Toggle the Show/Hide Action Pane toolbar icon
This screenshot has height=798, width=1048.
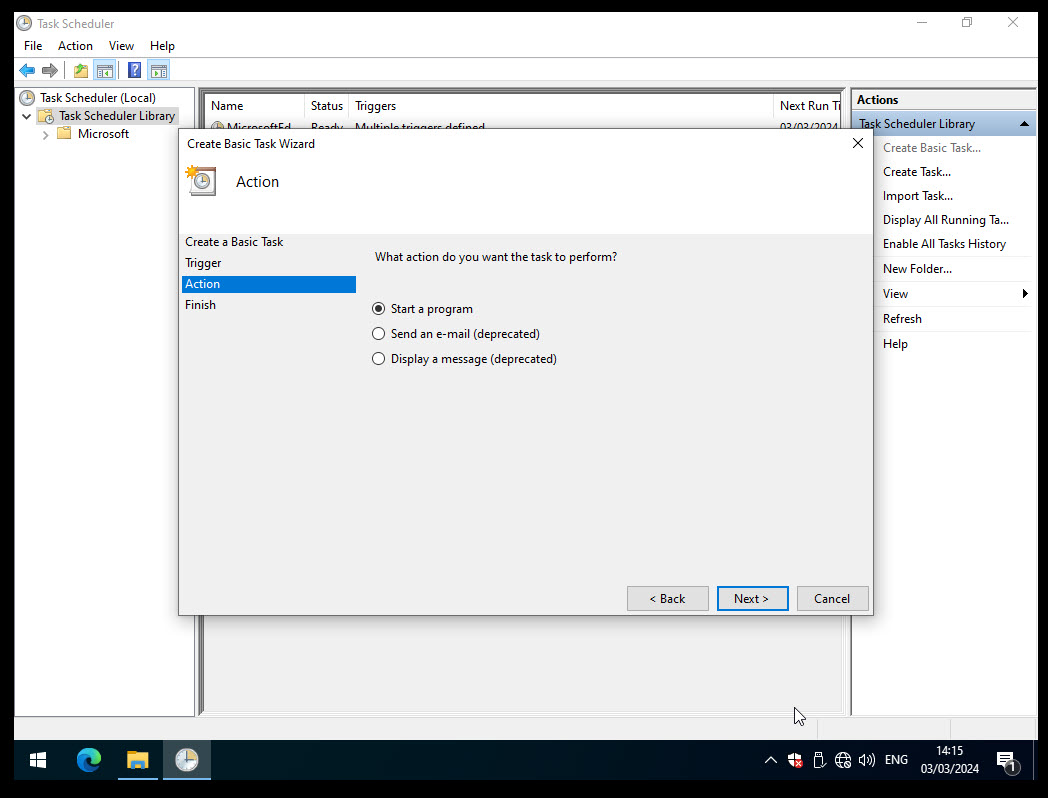tap(159, 70)
